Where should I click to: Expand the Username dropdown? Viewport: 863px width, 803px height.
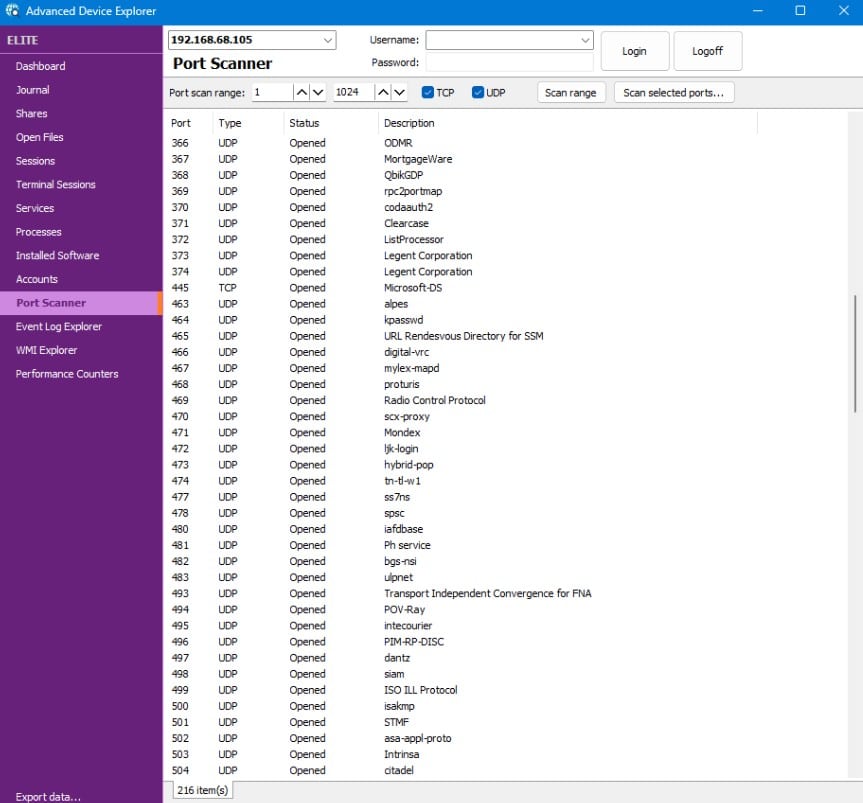[x=585, y=40]
